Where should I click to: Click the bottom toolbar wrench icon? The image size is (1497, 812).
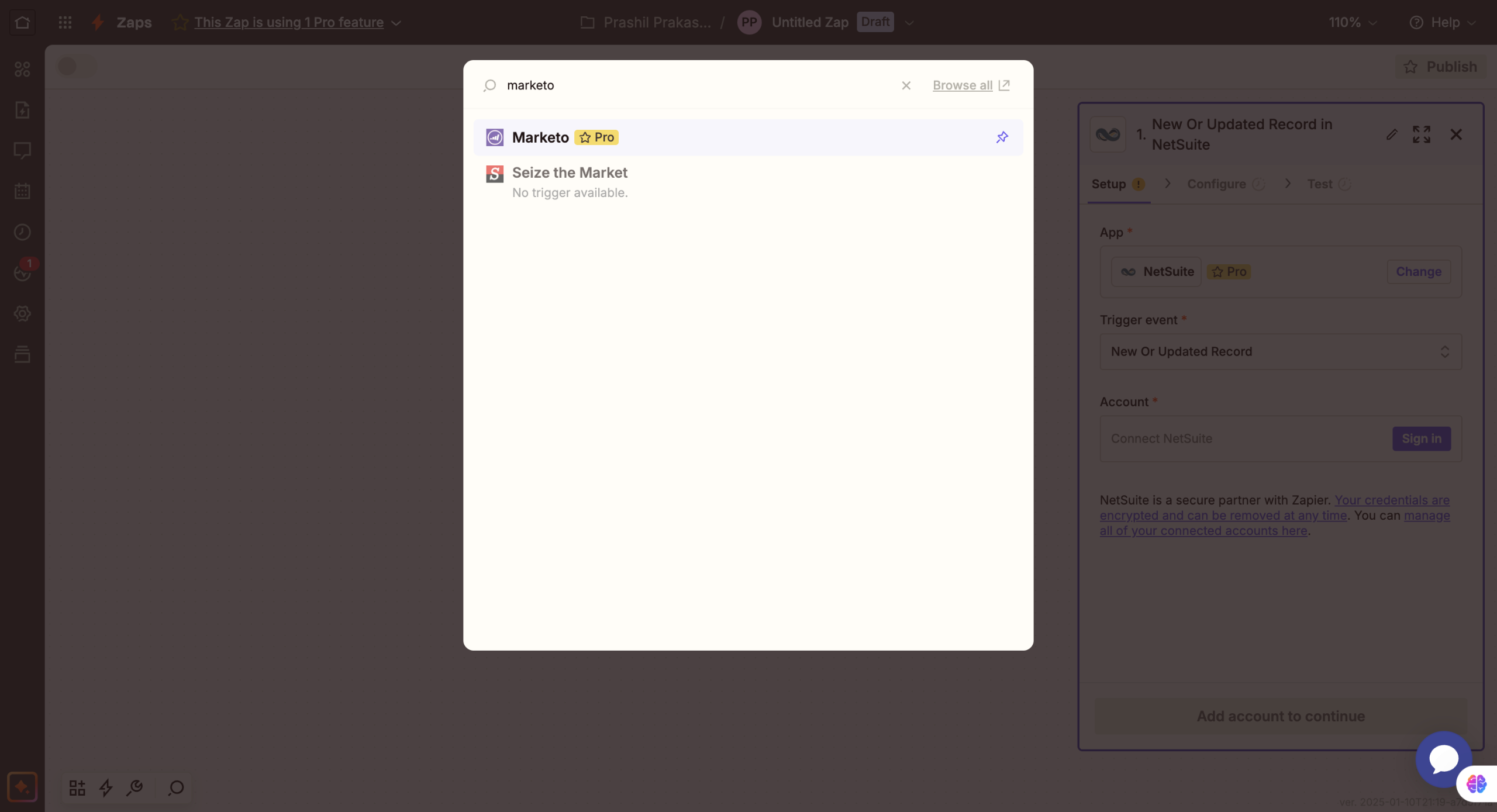(x=134, y=787)
